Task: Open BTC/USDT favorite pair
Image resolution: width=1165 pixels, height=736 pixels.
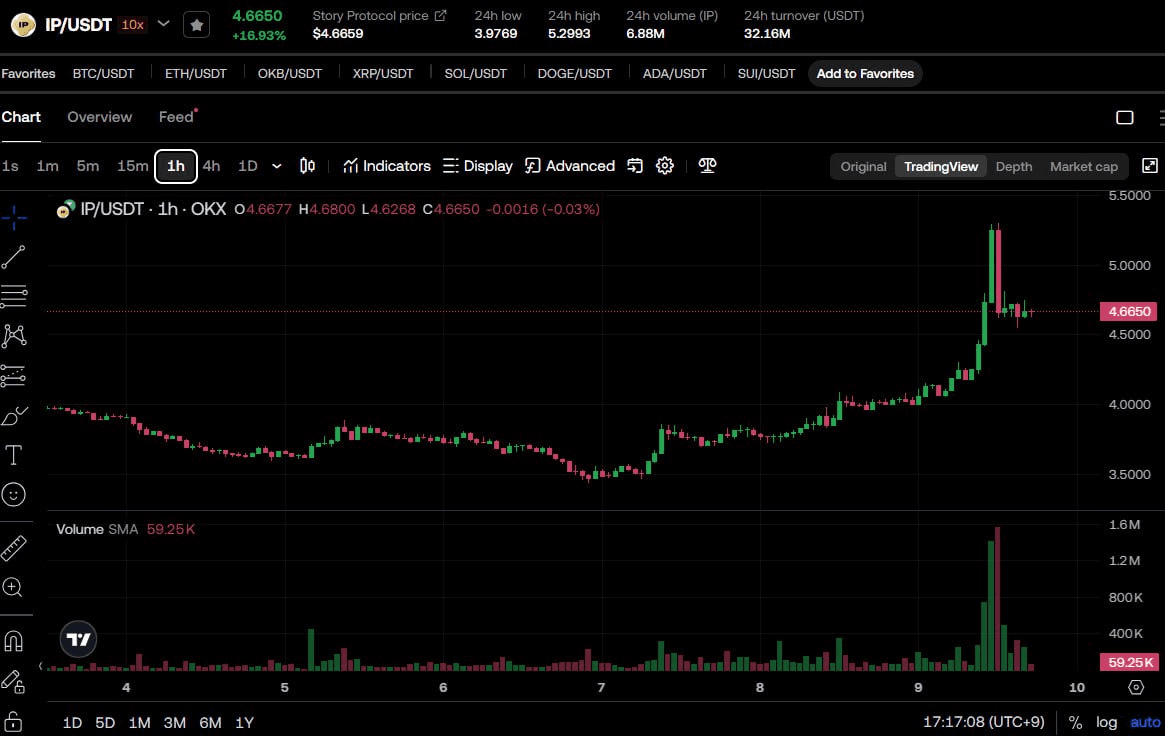Action: [103, 74]
